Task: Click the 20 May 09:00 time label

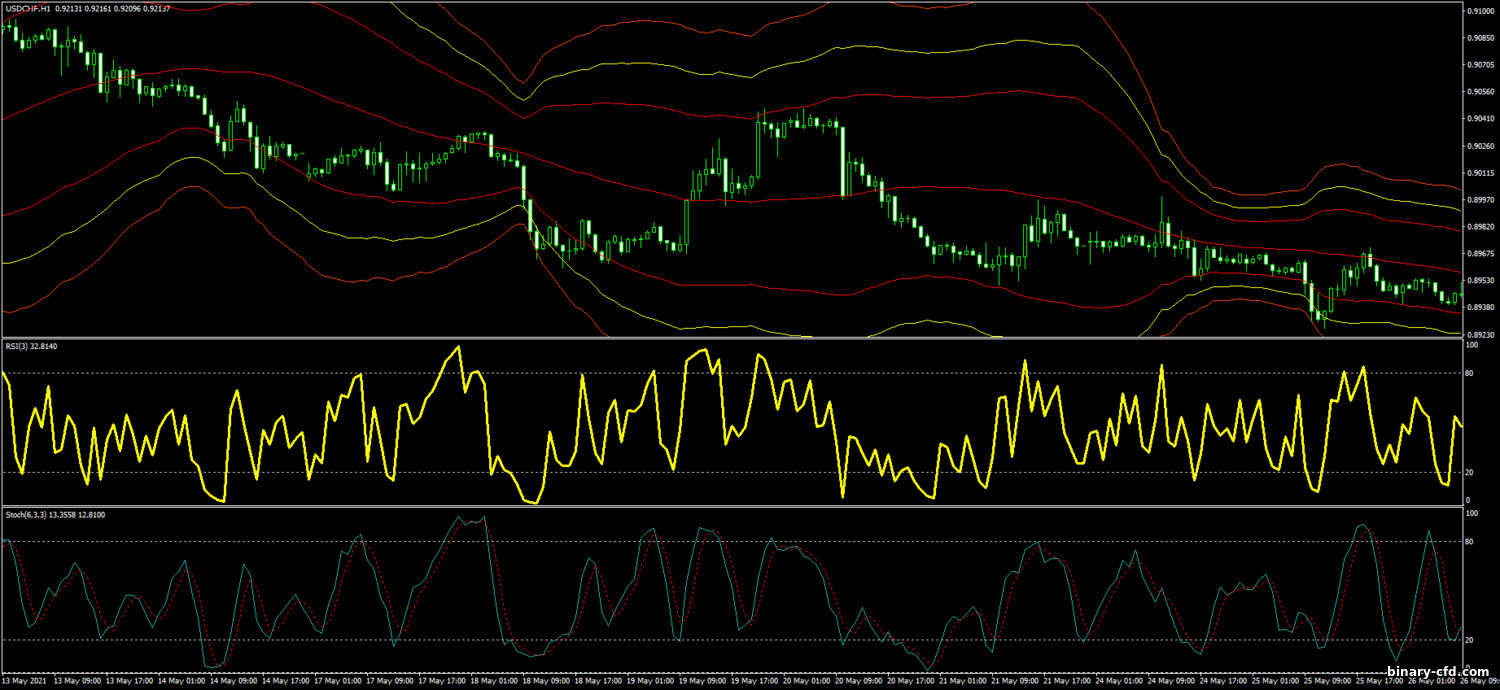Action: [x=859, y=681]
